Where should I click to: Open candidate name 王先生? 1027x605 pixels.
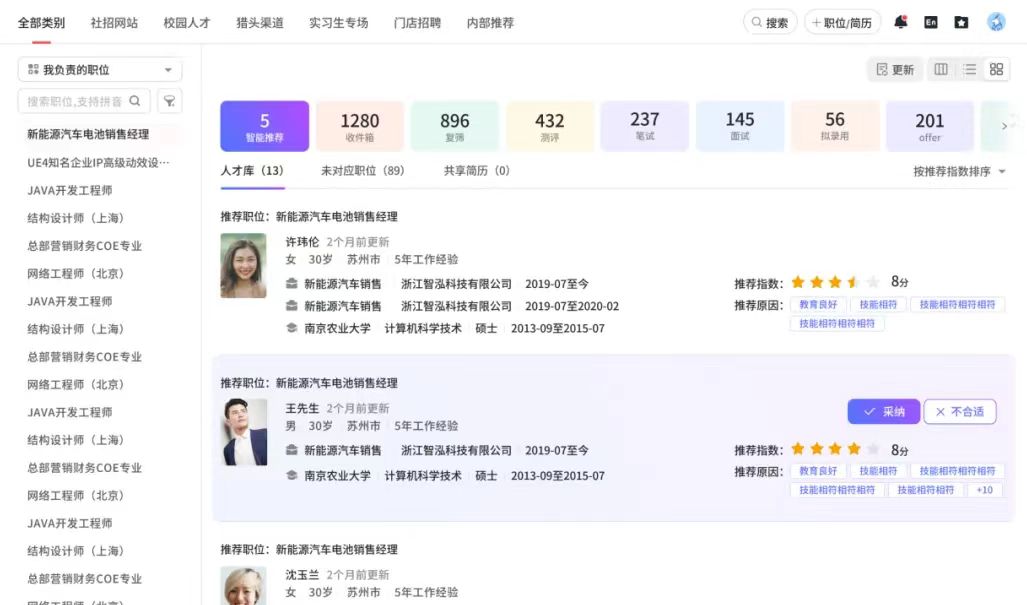pyautogui.click(x=302, y=408)
